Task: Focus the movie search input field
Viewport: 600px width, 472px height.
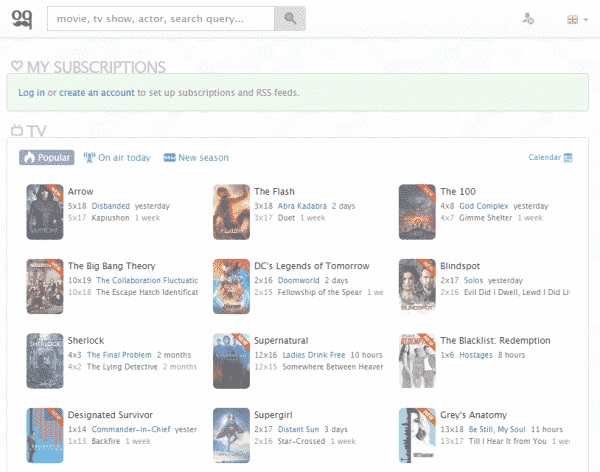Action: [x=161, y=18]
